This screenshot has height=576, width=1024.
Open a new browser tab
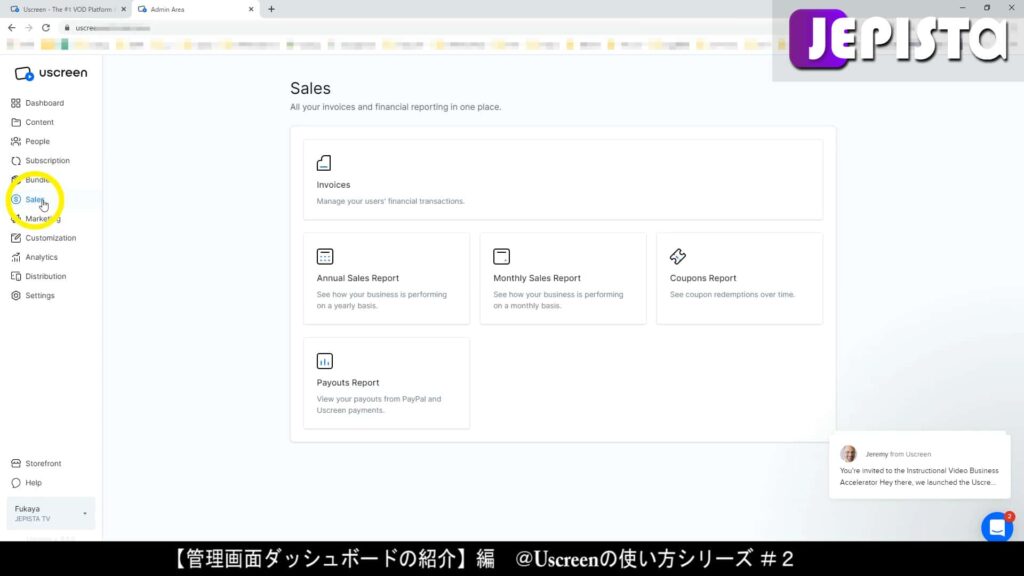[272, 9]
